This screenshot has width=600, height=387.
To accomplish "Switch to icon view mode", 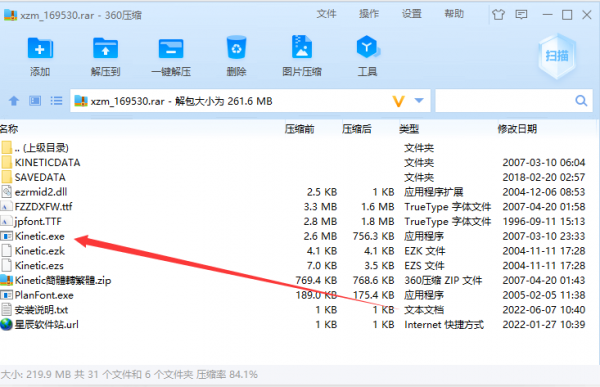I will click(x=35, y=101).
